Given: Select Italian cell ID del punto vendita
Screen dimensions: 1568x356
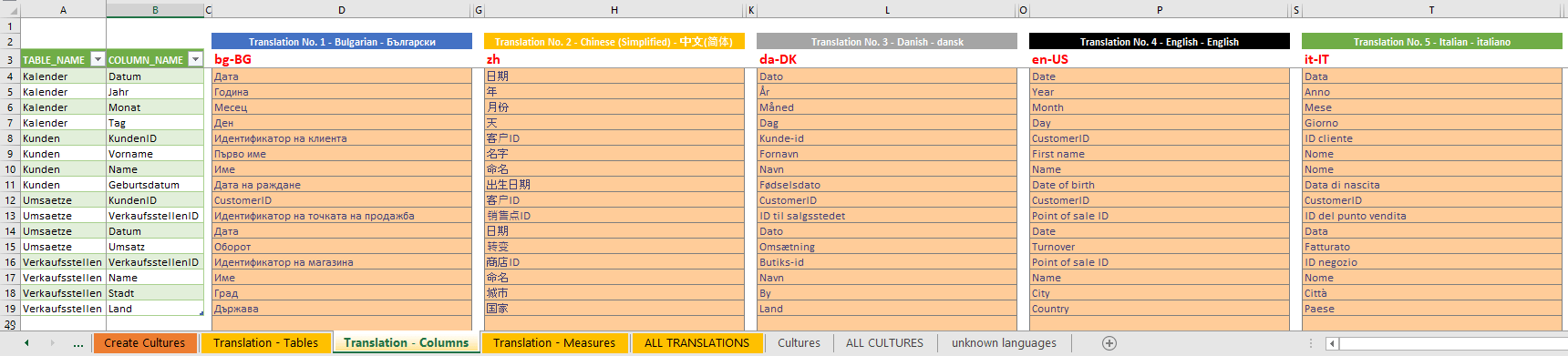Looking at the screenshot, I should click(x=1432, y=216).
